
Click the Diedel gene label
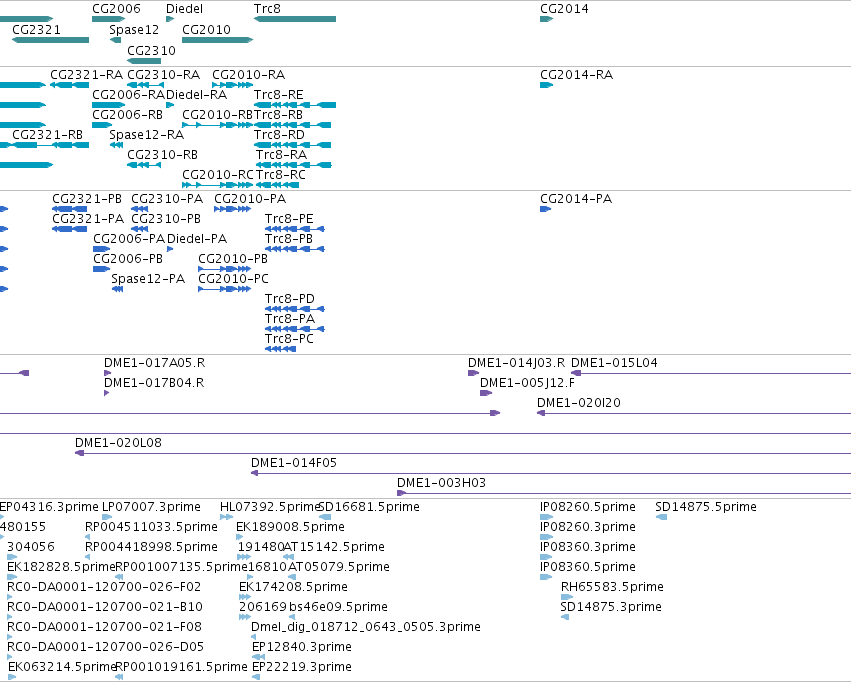184,9
